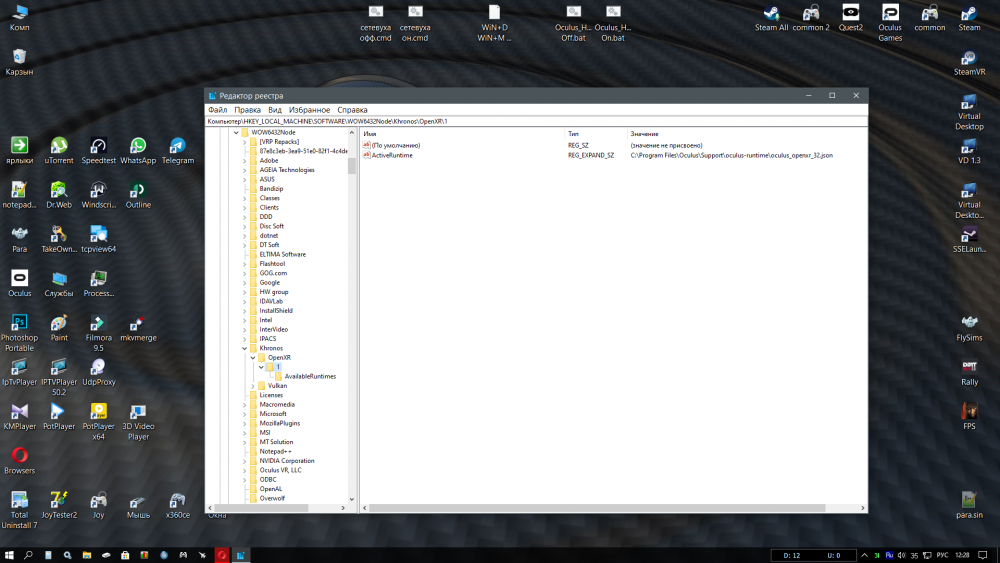Click the Registry Editor title bar icon
The image size is (1000, 563).
pyautogui.click(x=212, y=96)
